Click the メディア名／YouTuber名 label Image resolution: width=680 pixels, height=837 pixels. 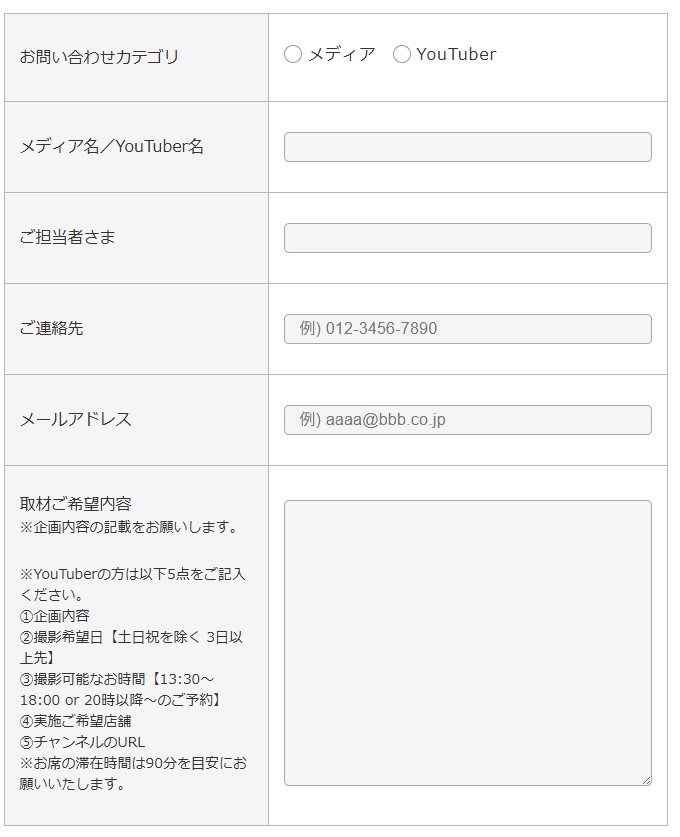[x=112, y=146]
